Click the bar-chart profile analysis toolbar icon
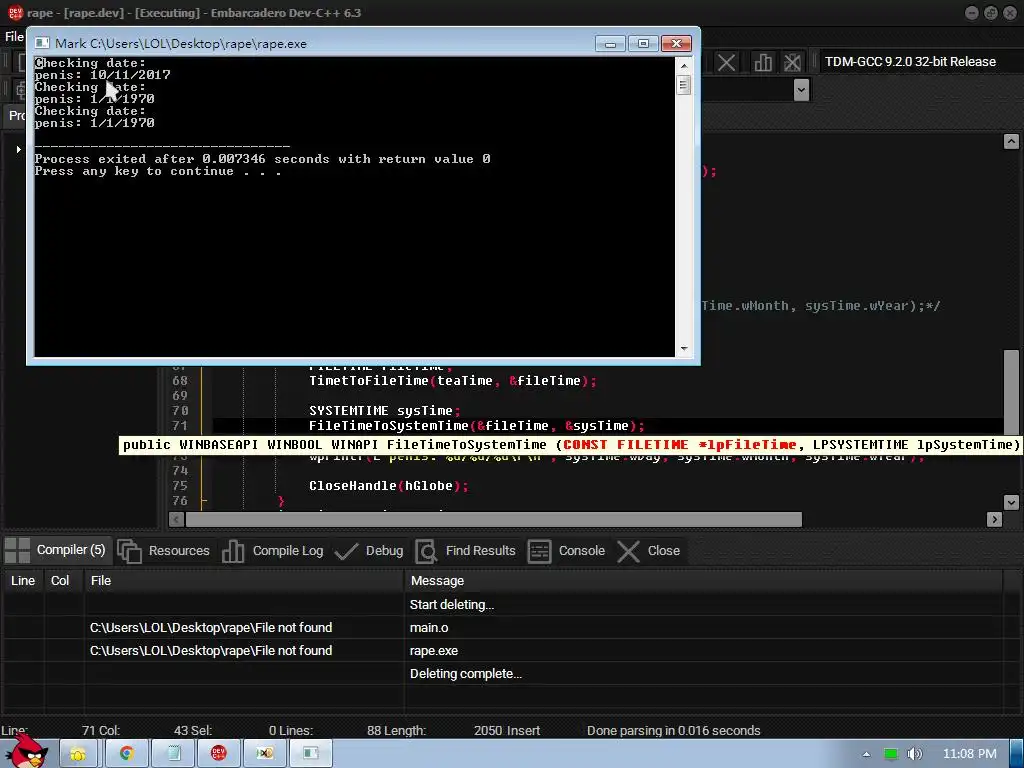The image size is (1024, 768). click(x=762, y=63)
